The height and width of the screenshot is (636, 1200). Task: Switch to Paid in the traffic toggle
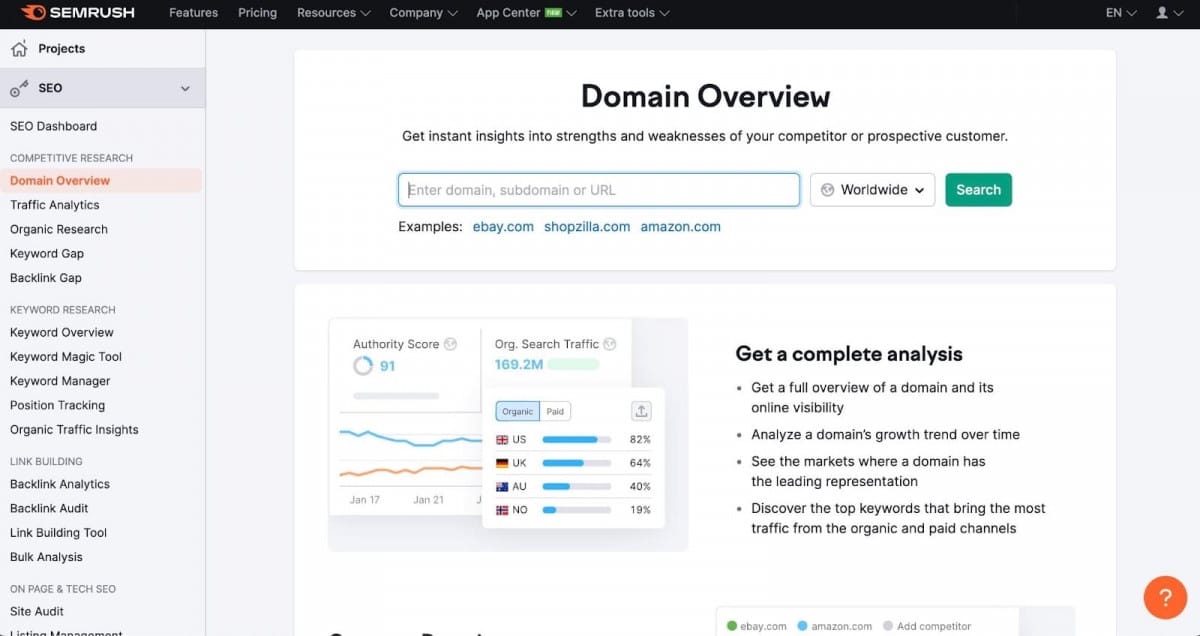point(555,411)
